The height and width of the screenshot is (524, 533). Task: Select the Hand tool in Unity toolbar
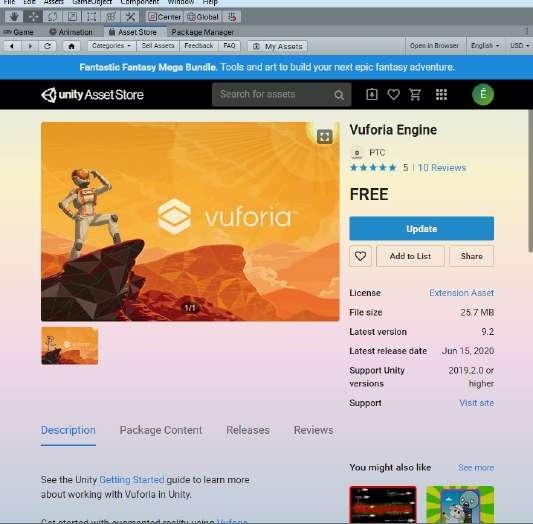point(14,17)
